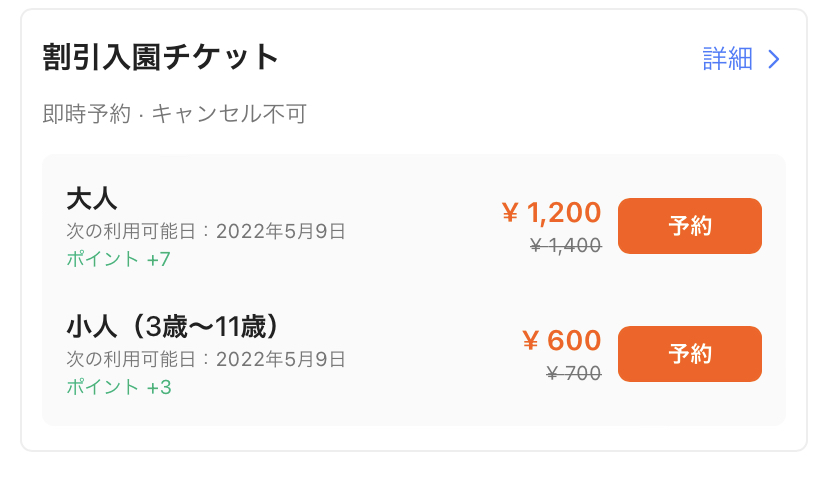
Task: Click the 即時予約 instant booking text
Action: click(87, 114)
